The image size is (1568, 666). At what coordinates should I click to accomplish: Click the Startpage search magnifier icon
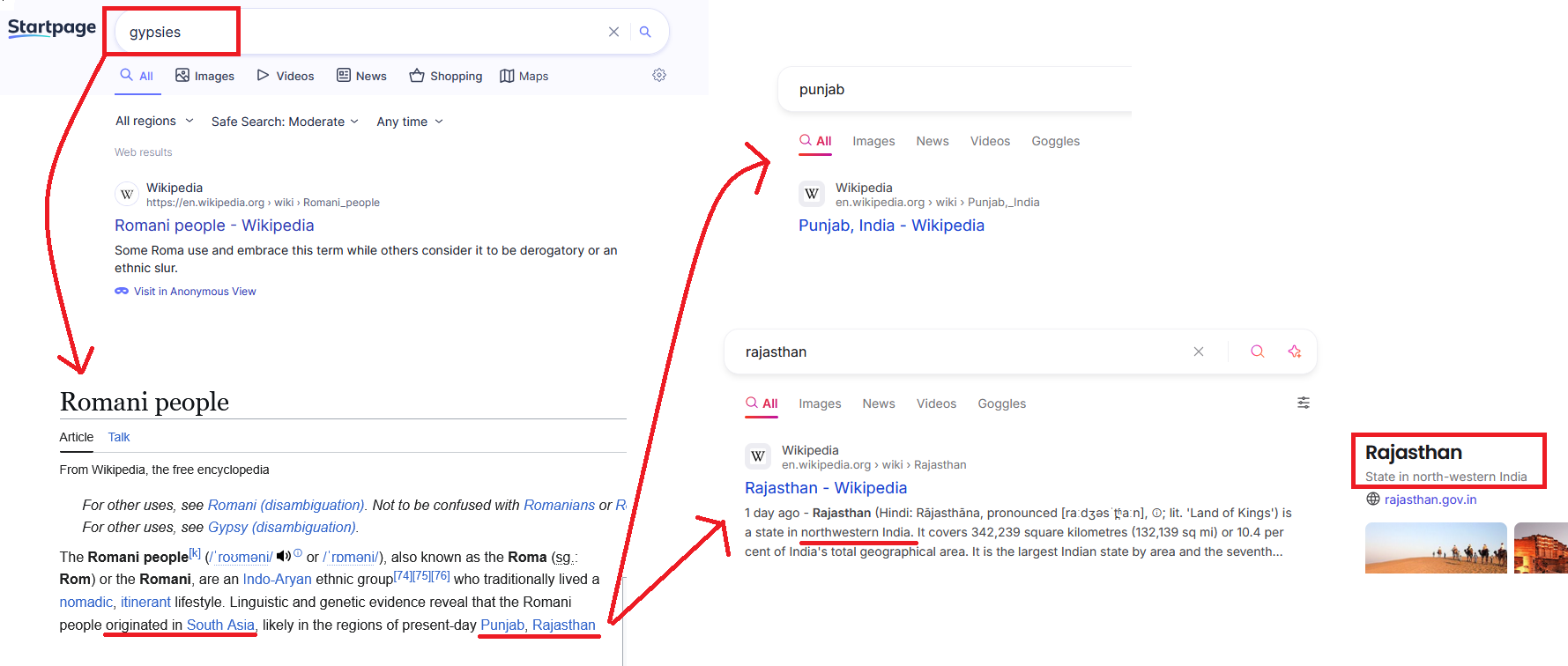[645, 32]
